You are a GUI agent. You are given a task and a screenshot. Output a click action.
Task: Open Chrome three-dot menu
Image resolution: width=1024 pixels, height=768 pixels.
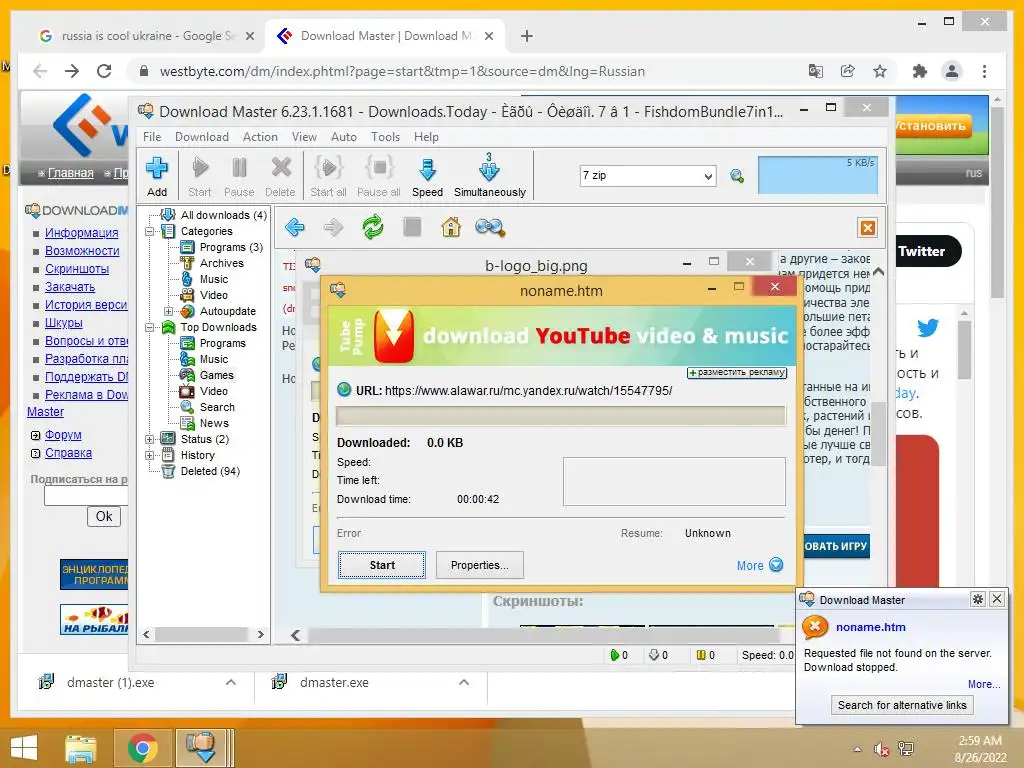click(985, 71)
